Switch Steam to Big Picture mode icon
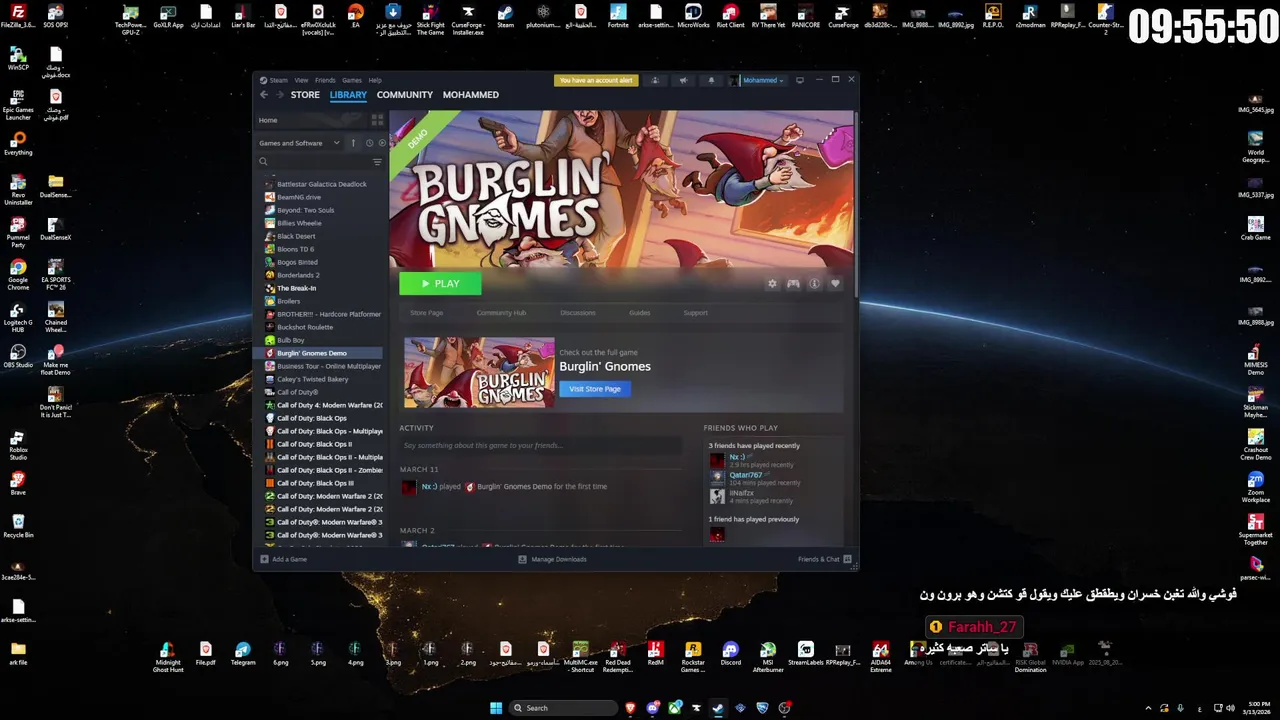This screenshot has height=720, width=1280. [799, 80]
